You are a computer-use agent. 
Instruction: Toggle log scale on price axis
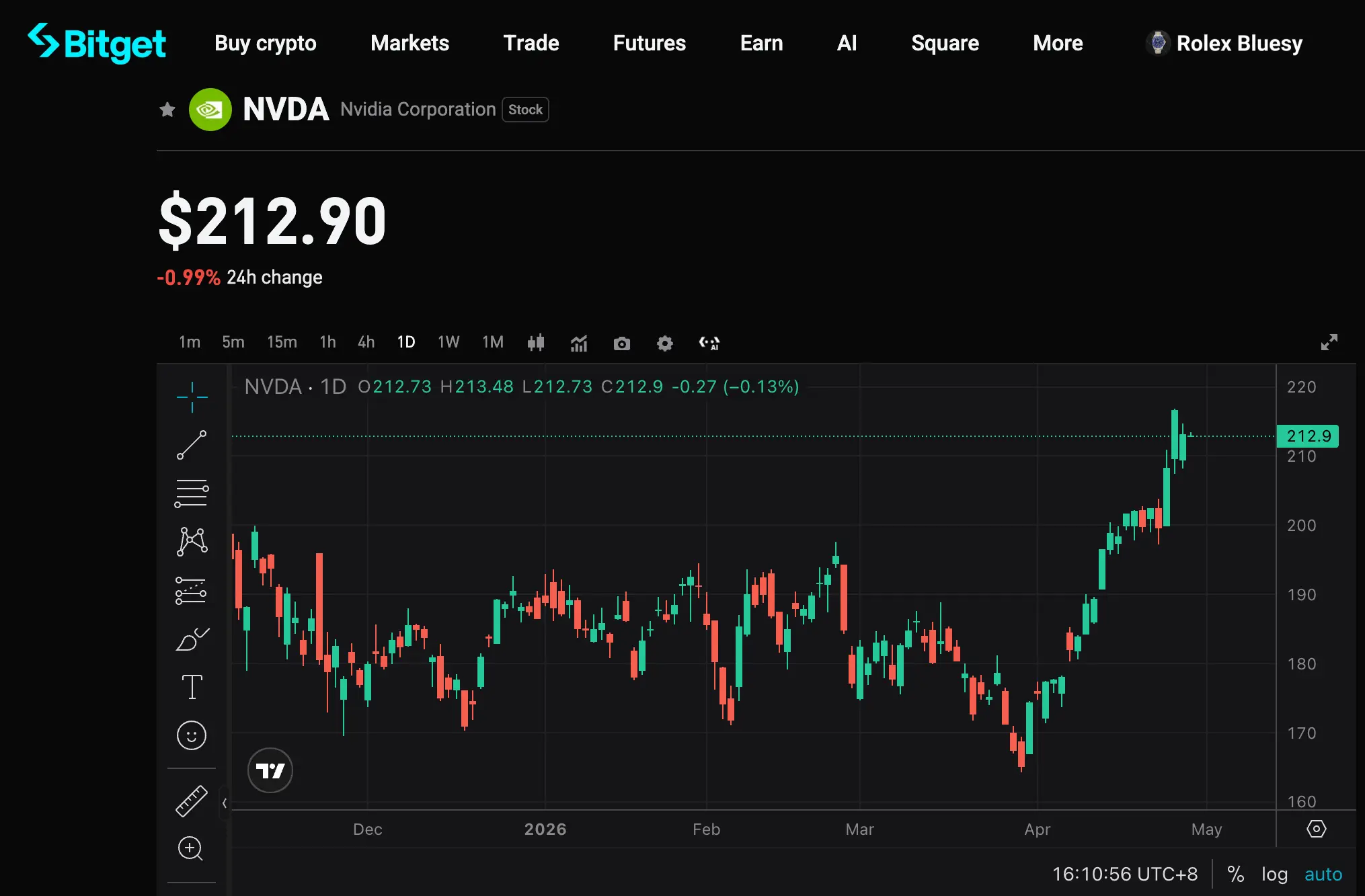(1274, 874)
